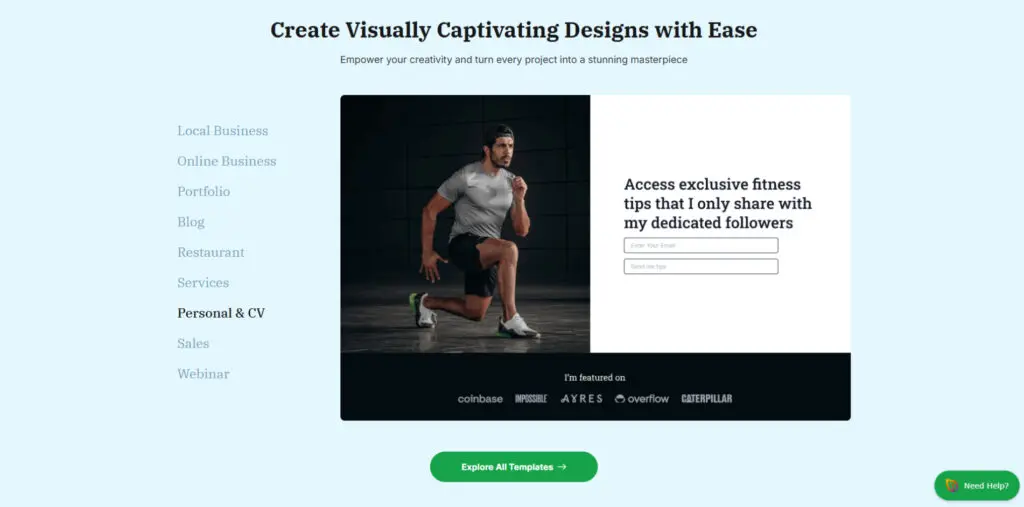
Task: Click the CATERPILLAR logo
Action: 707,399
